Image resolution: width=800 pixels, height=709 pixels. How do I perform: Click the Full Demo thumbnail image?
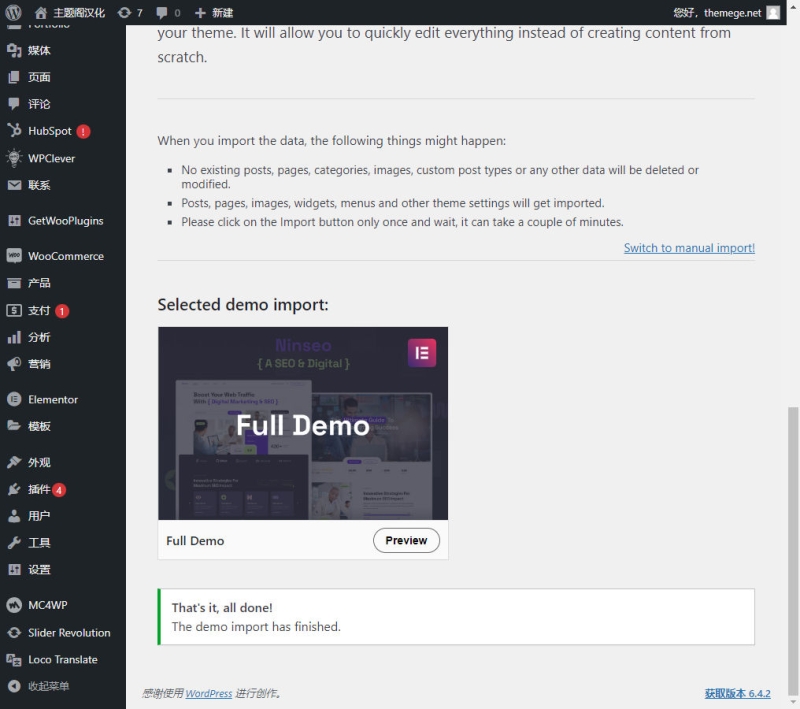pyautogui.click(x=303, y=423)
